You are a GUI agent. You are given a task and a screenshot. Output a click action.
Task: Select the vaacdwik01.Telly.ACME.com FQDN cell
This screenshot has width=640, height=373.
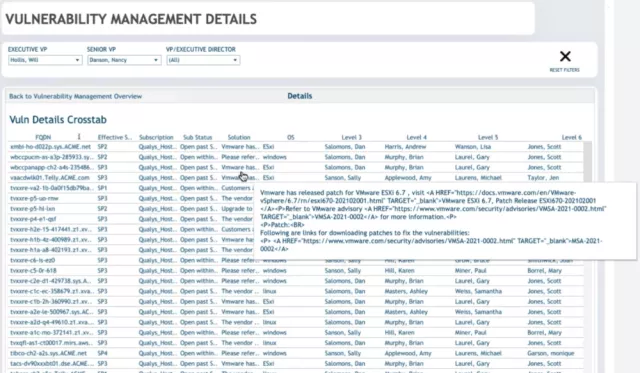50,178
